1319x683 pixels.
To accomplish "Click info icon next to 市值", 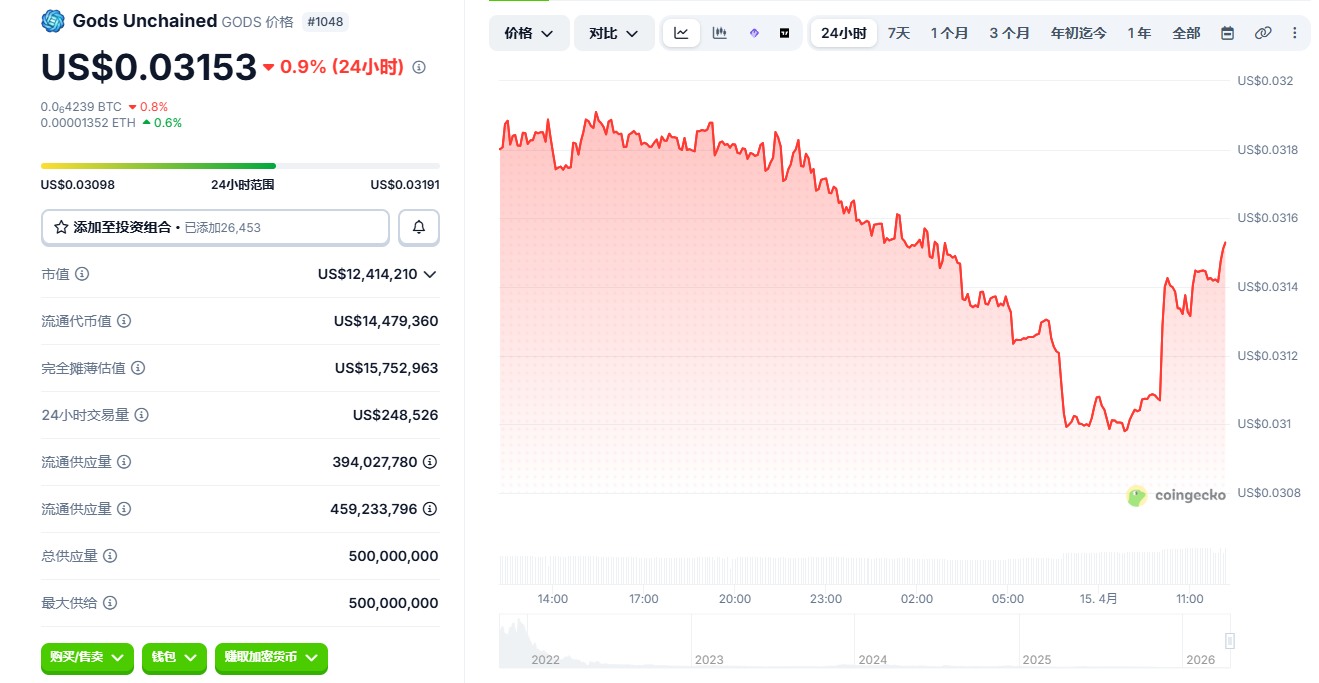I will click(x=82, y=274).
